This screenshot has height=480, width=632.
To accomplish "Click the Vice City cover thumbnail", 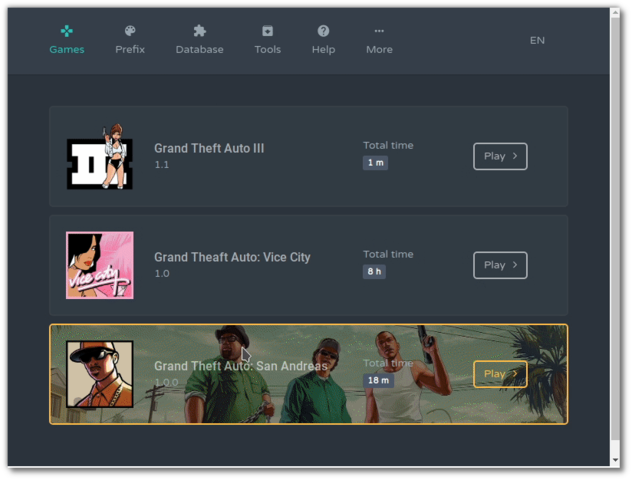I will (x=100, y=265).
